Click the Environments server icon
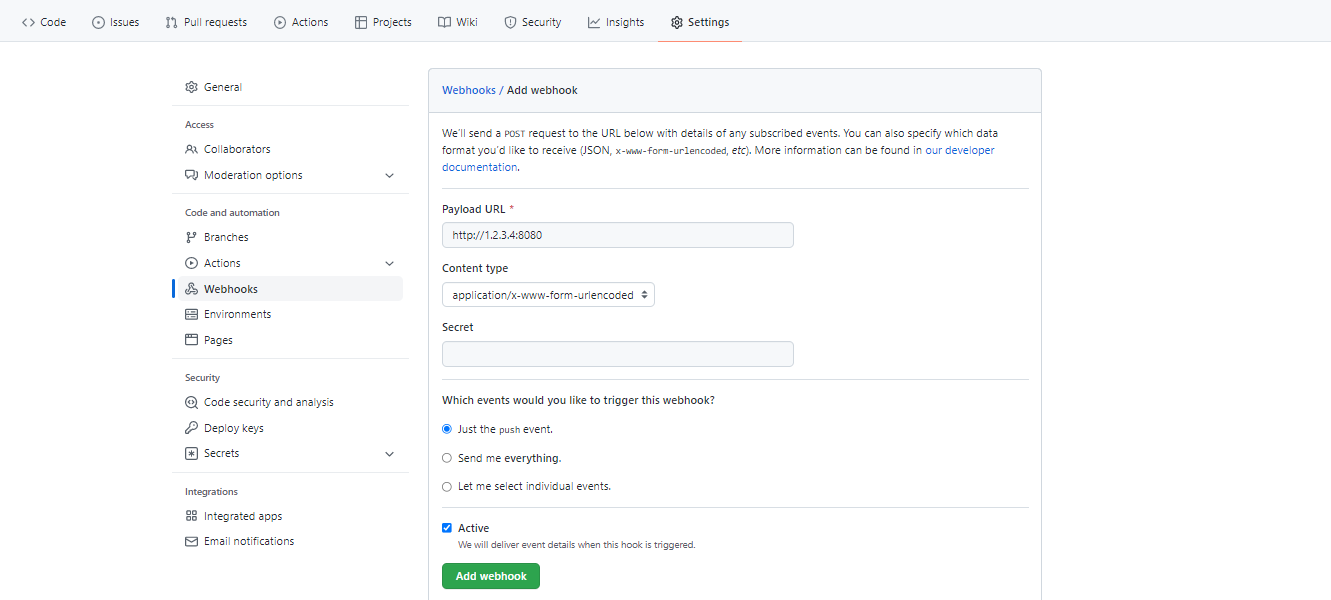The width and height of the screenshot is (1331, 600). 191,314
